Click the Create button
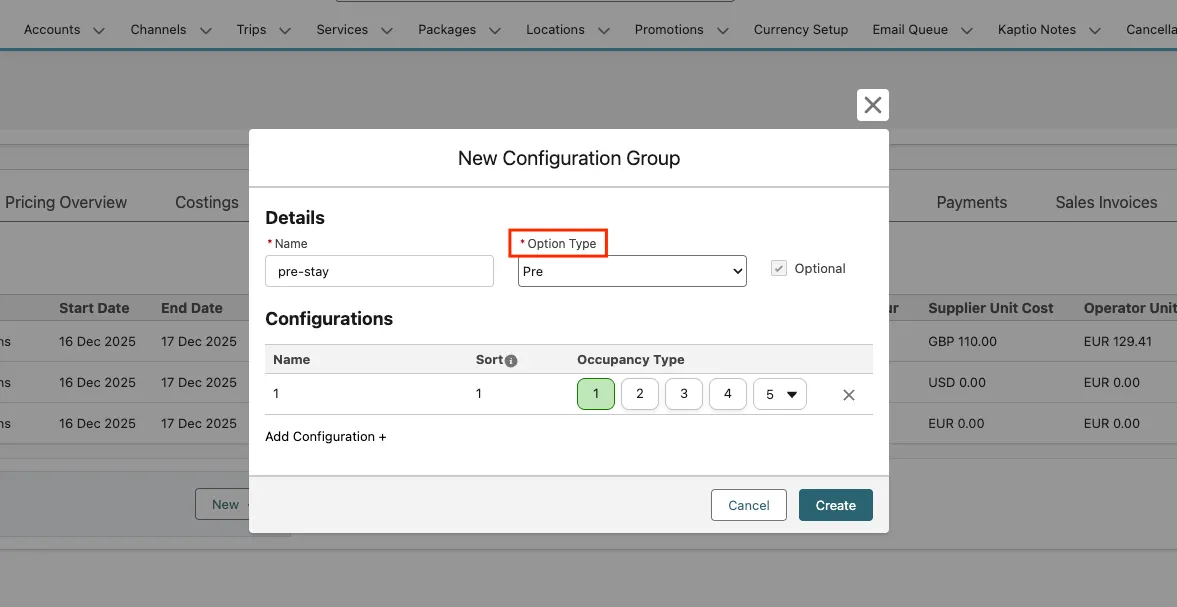This screenshot has height=607, width=1177. 835,505
